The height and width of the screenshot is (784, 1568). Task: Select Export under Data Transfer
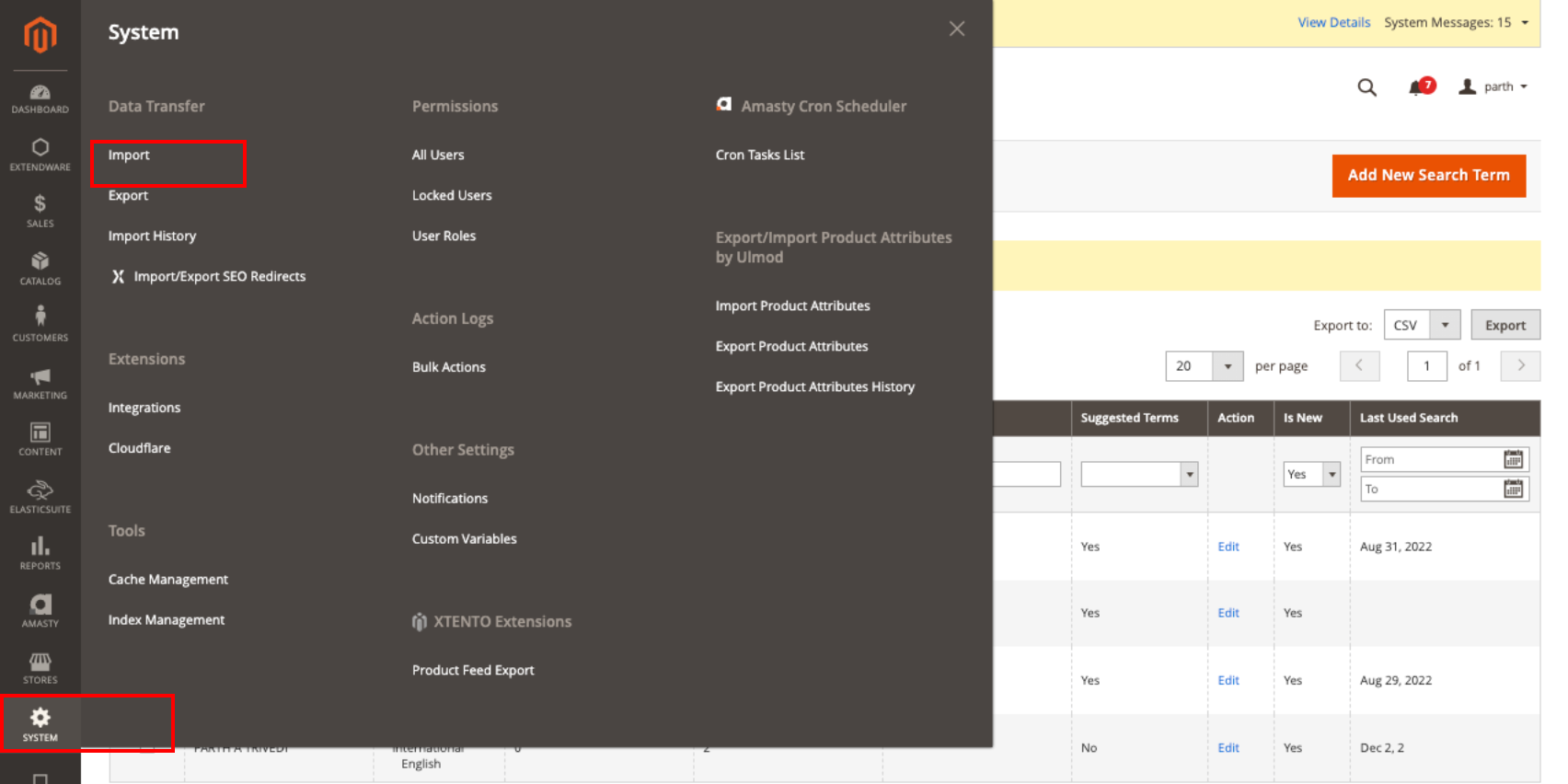point(128,196)
